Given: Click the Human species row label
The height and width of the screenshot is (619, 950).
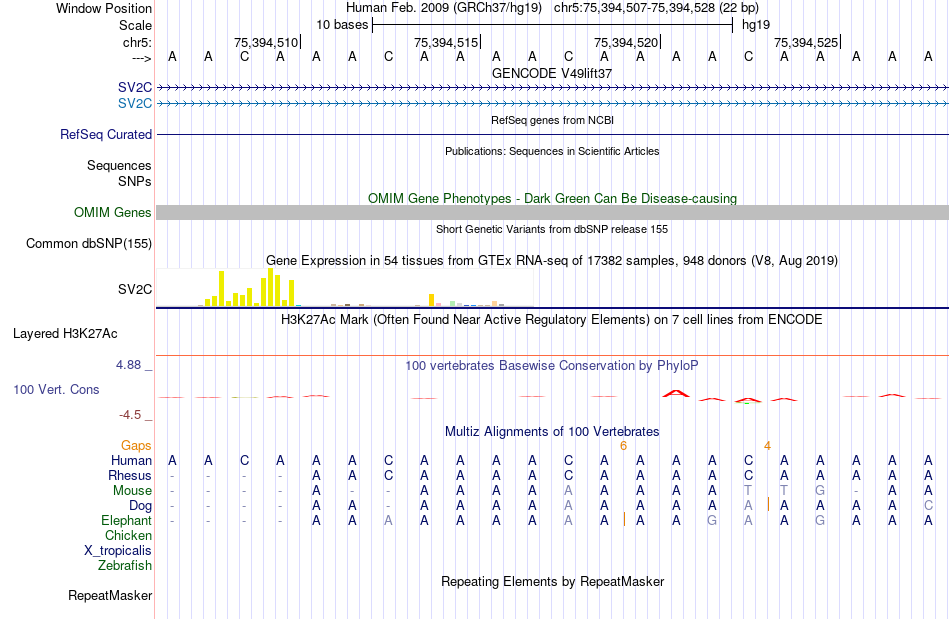Looking at the screenshot, I should [131, 460].
